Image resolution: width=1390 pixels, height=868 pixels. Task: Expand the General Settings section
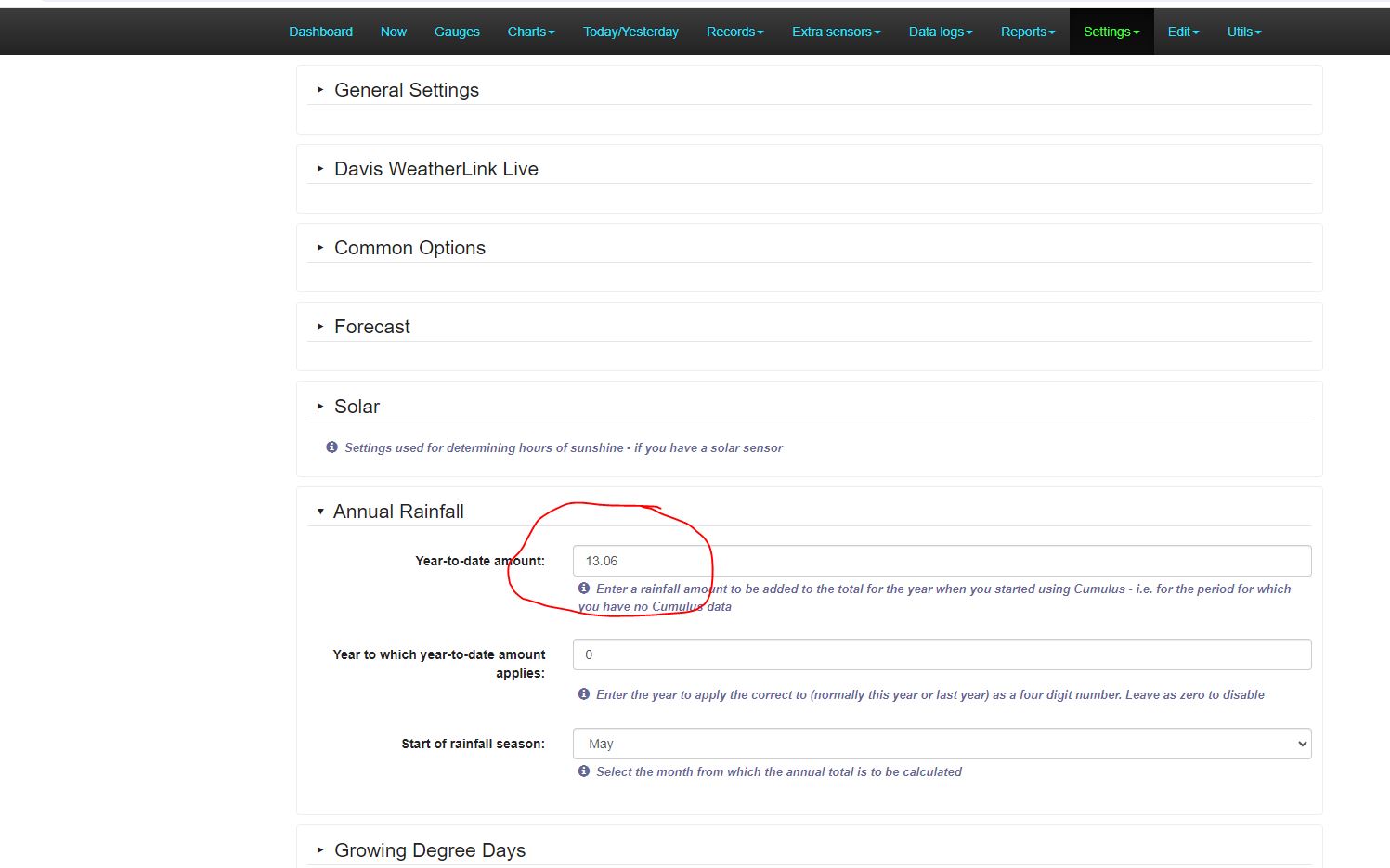click(407, 90)
